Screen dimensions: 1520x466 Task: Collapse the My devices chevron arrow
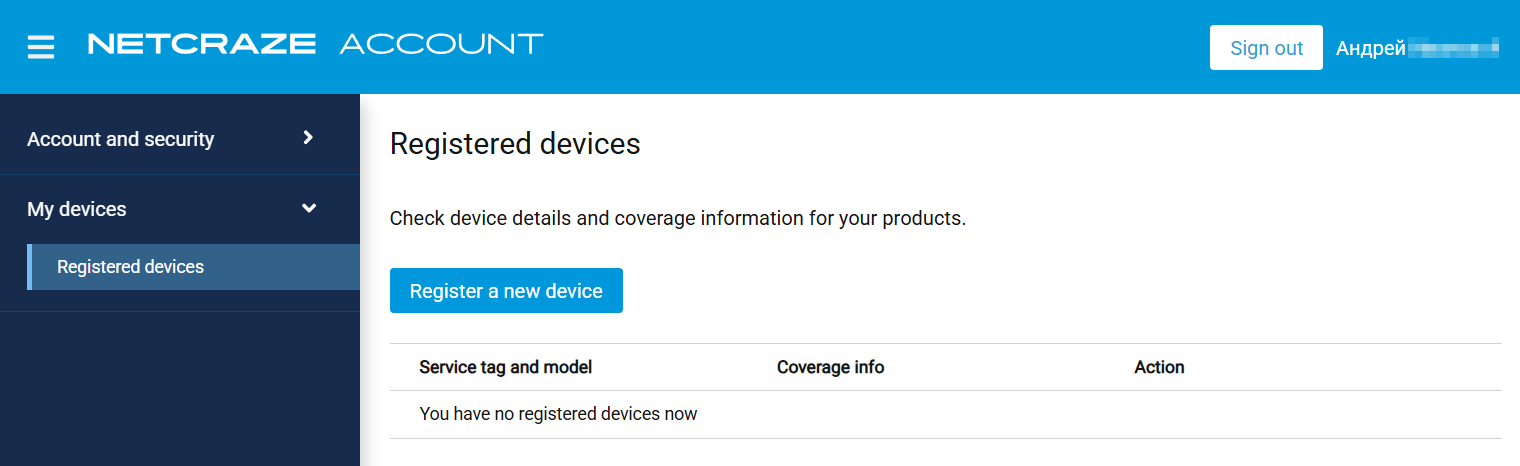[309, 208]
